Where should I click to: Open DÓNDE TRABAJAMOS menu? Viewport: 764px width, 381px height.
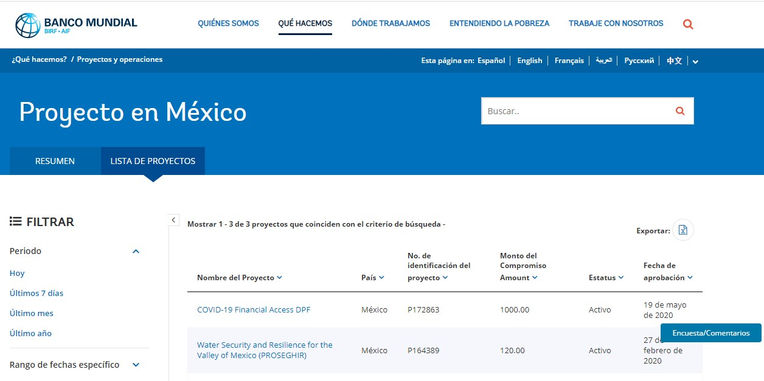(x=391, y=23)
